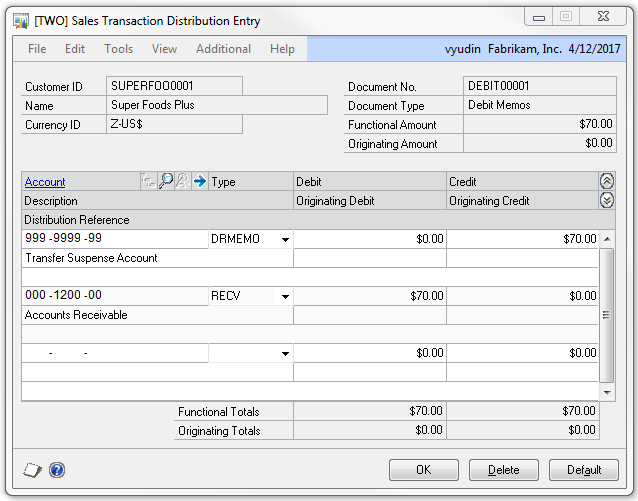This screenshot has height=501, width=638.
Task: Click the Account column header link
Action: pos(45,182)
